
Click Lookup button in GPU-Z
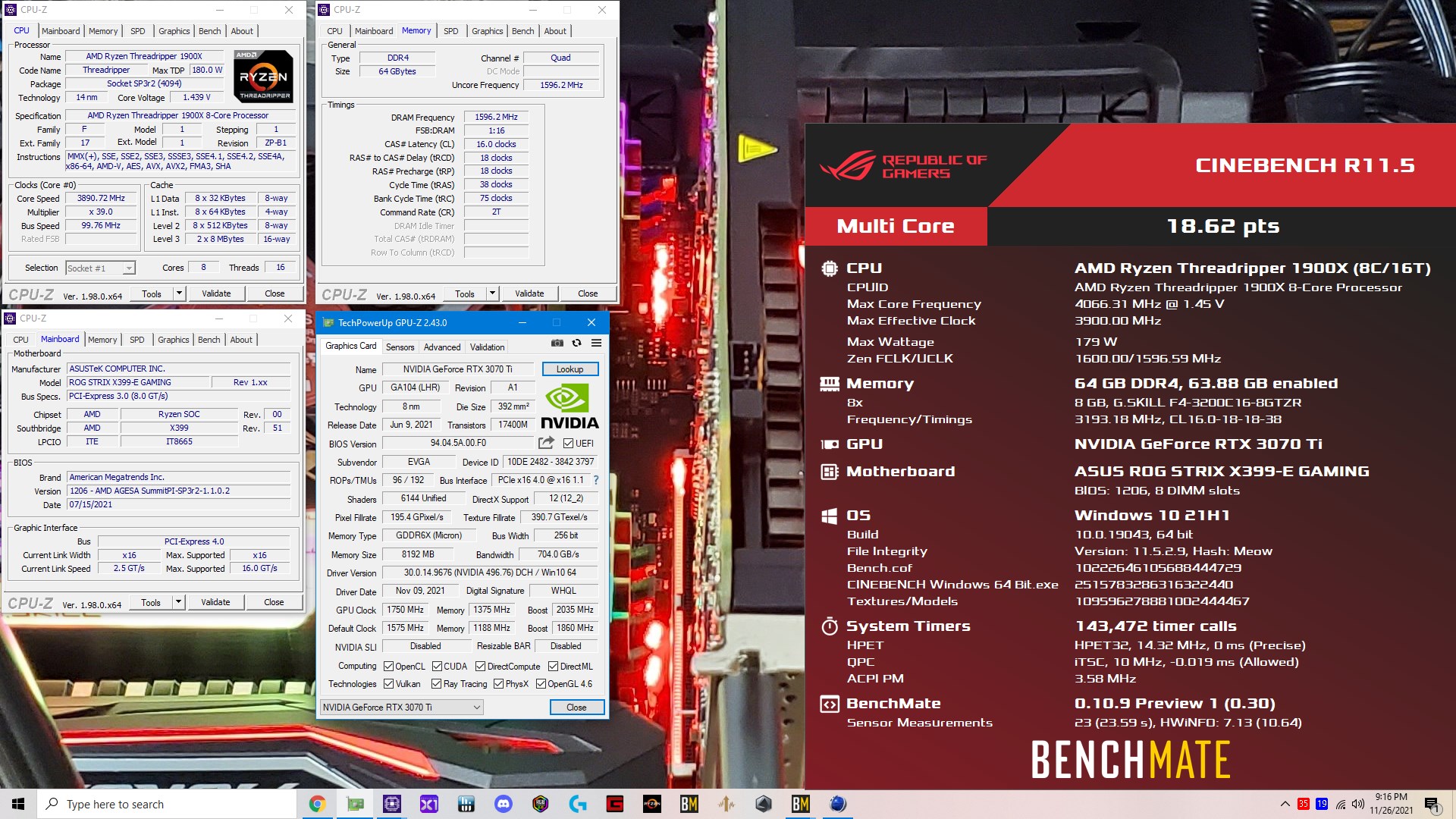coord(570,369)
